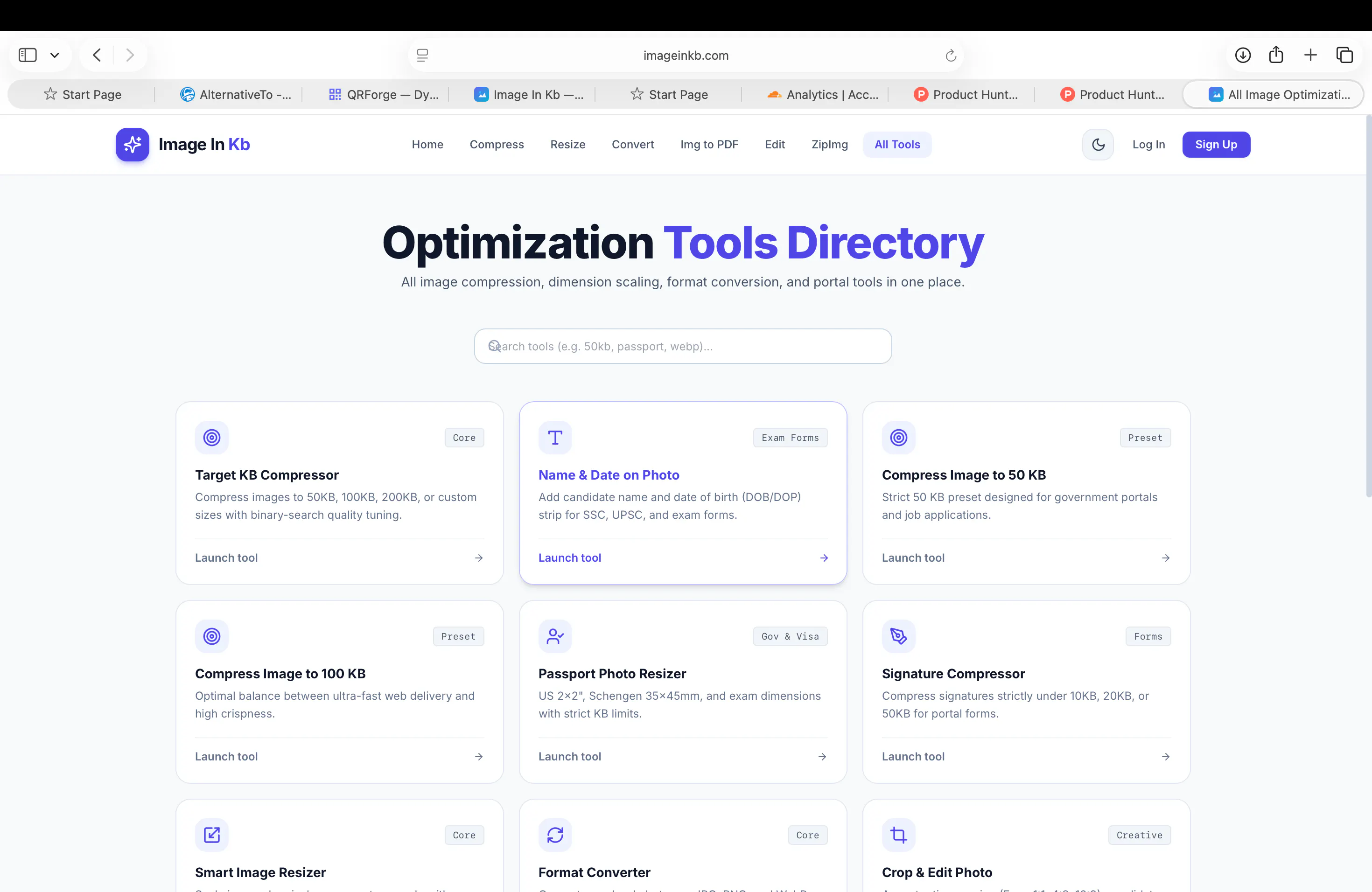Open Safari downloads icon
Image resolution: width=1372 pixels, height=892 pixels.
(x=1243, y=56)
